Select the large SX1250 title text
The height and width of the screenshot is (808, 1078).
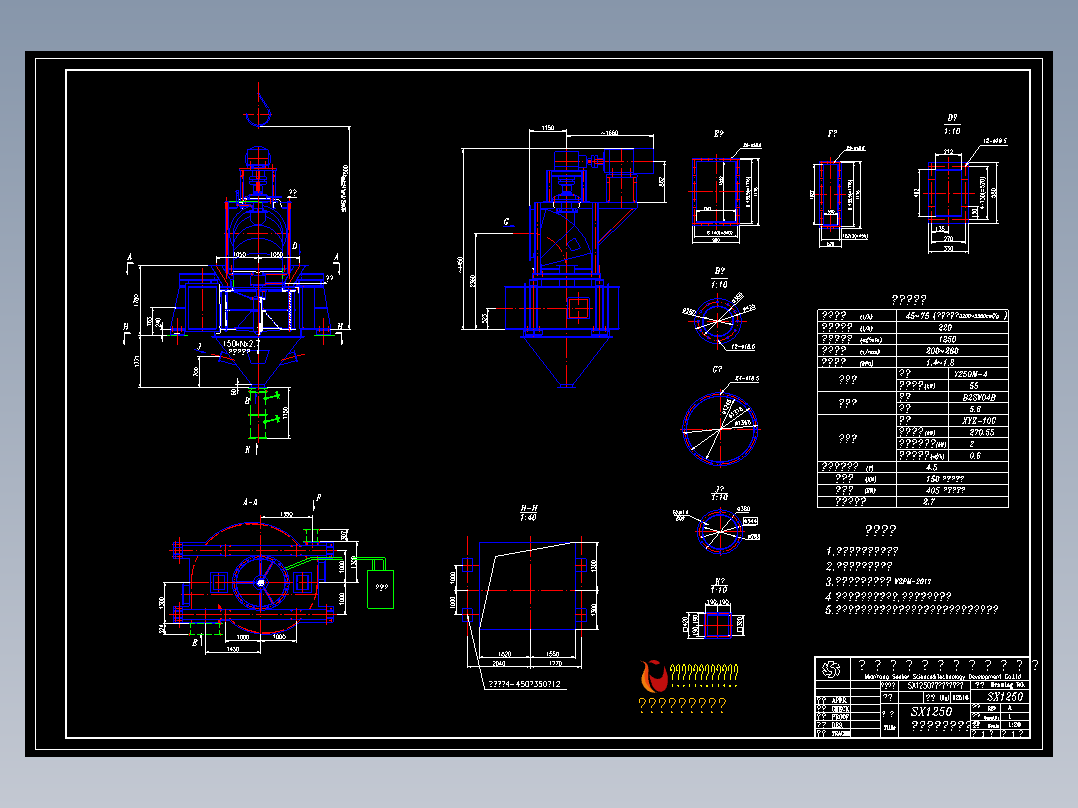(932, 712)
